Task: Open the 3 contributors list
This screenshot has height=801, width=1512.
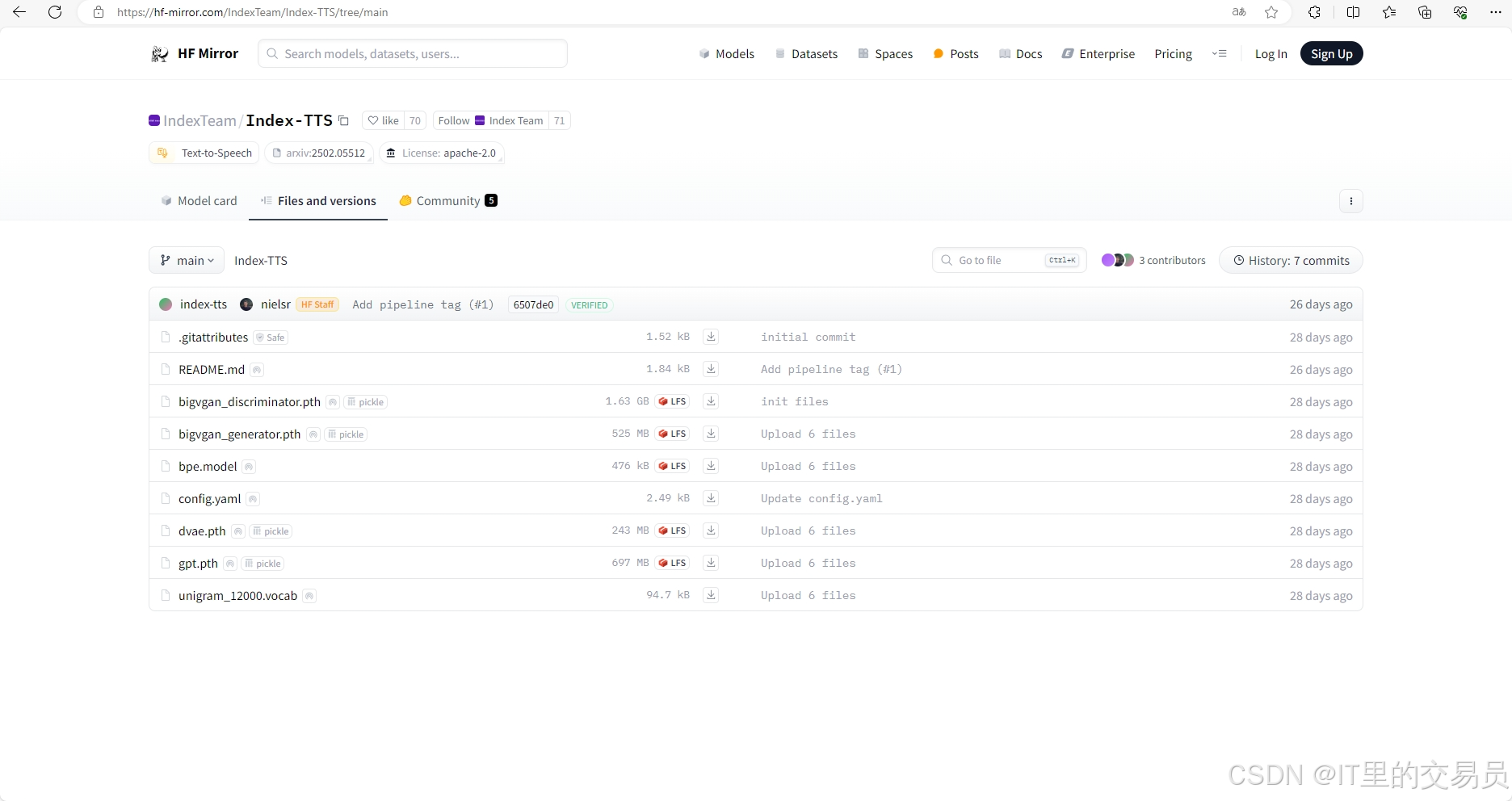Action: (x=1172, y=260)
